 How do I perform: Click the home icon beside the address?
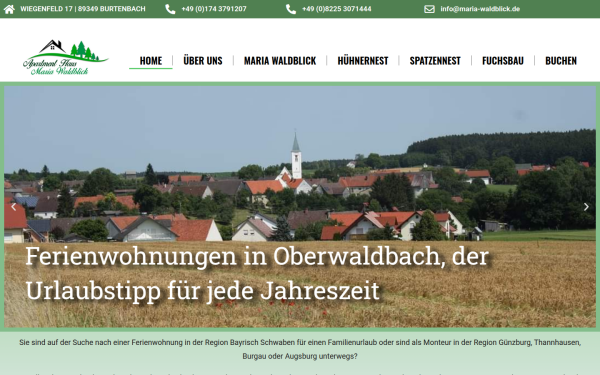(9, 9)
